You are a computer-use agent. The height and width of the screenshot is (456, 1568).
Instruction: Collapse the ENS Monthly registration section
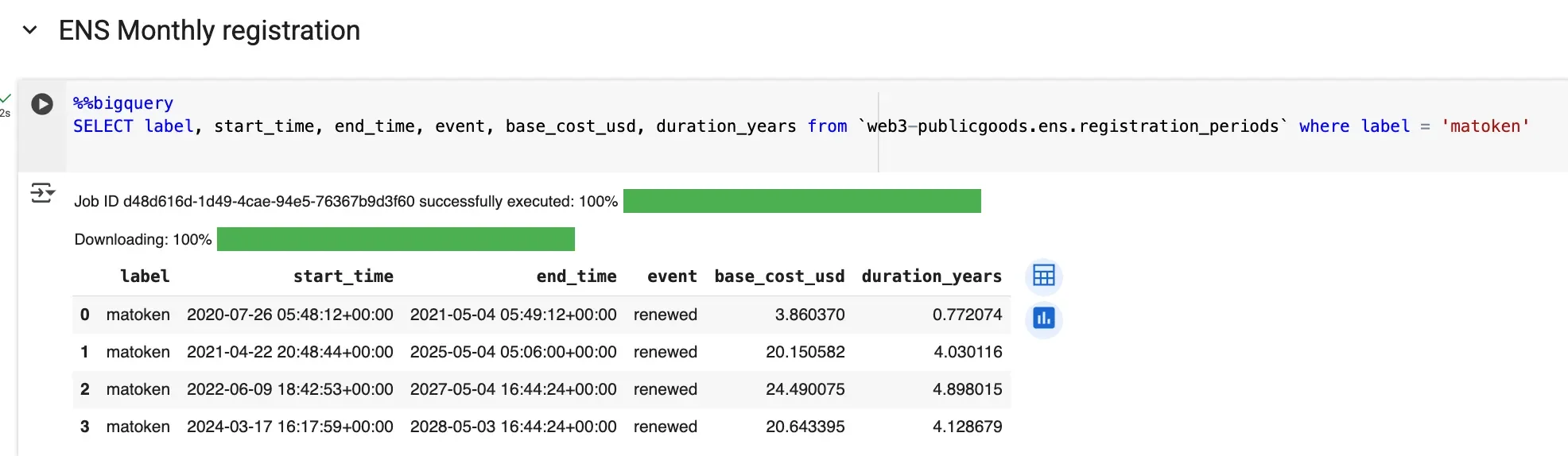tap(30, 31)
